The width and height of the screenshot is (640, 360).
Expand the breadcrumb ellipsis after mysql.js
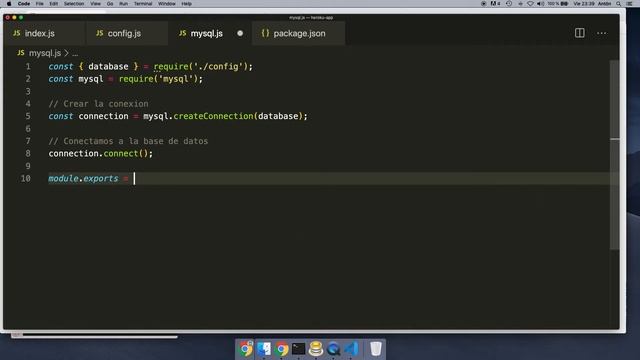point(75,53)
